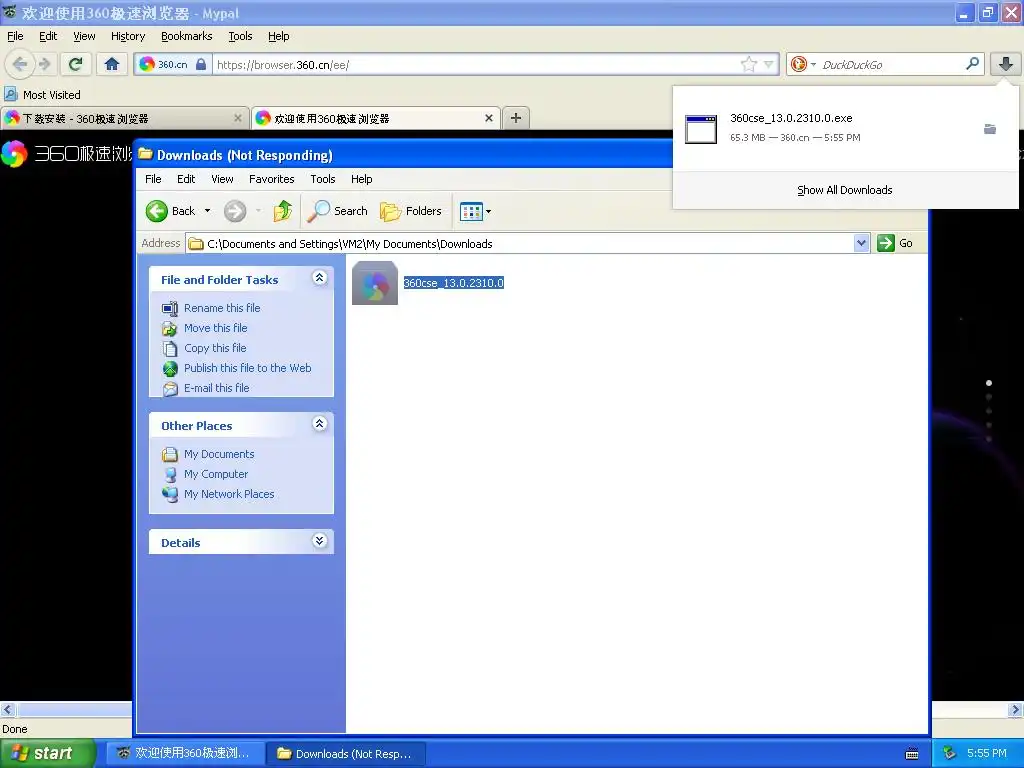
Task: Click the padlock security icon
Action: [201, 64]
